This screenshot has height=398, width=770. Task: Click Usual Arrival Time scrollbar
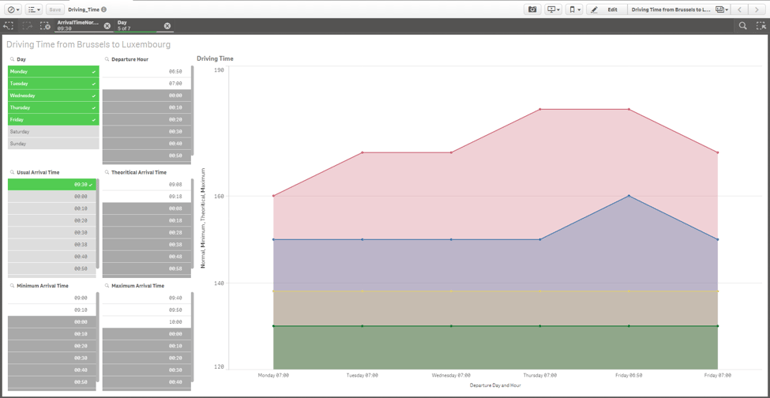[98, 224]
